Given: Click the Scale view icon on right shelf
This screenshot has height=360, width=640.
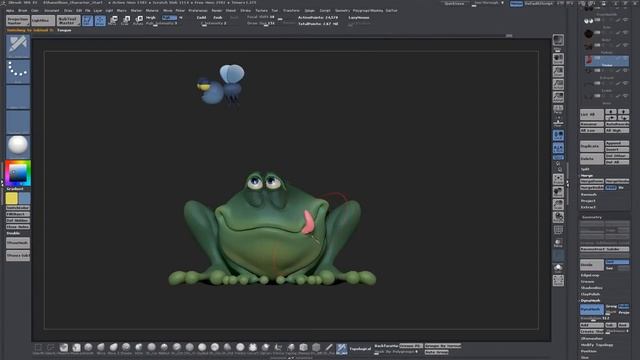Looking at the screenshot, I should (x=558, y=204).
